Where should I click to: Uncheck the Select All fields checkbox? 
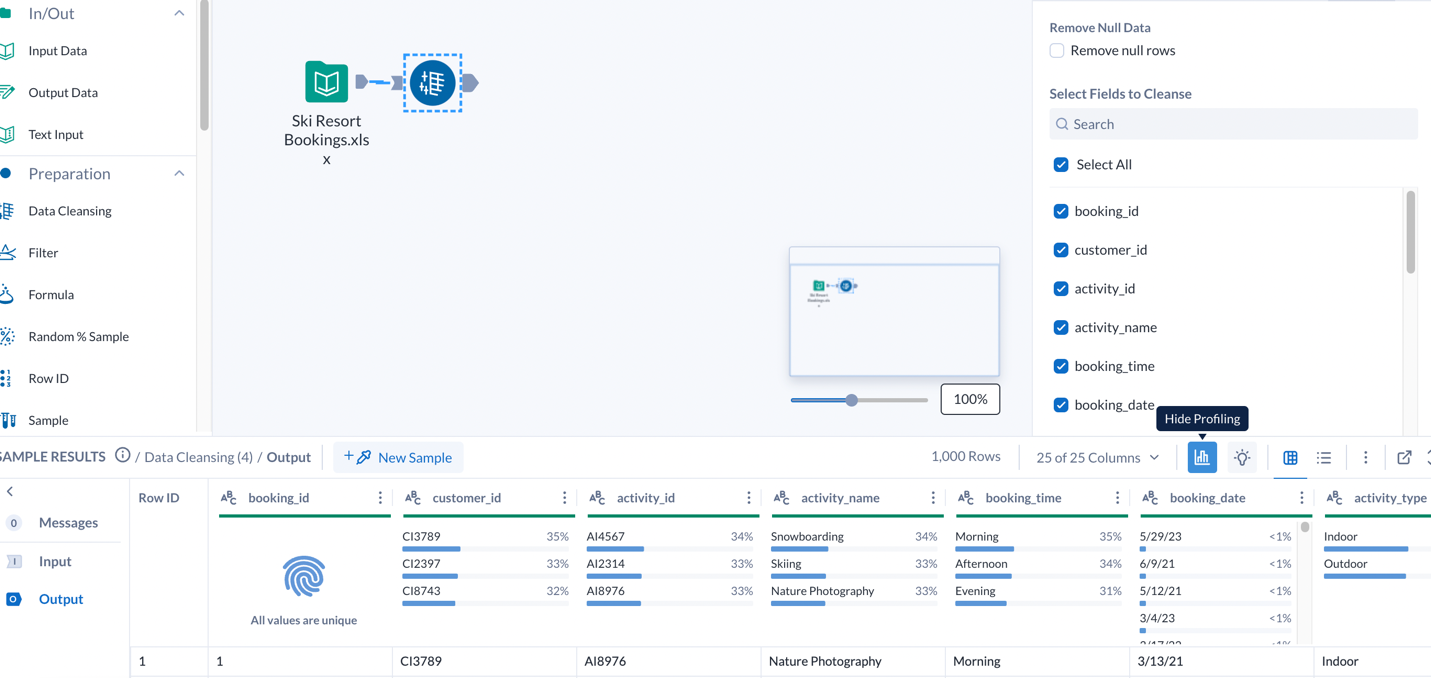[1060, 164]
